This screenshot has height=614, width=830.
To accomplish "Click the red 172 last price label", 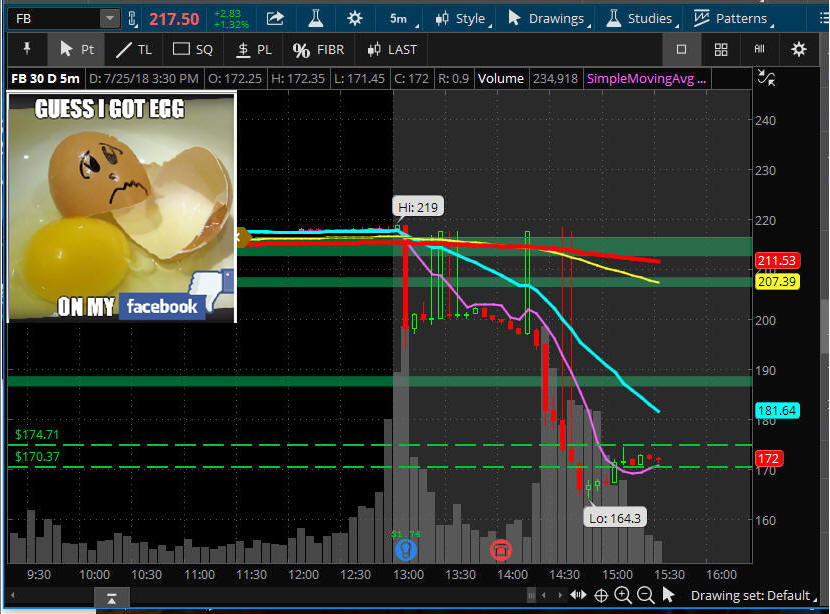I will [768, 458].
